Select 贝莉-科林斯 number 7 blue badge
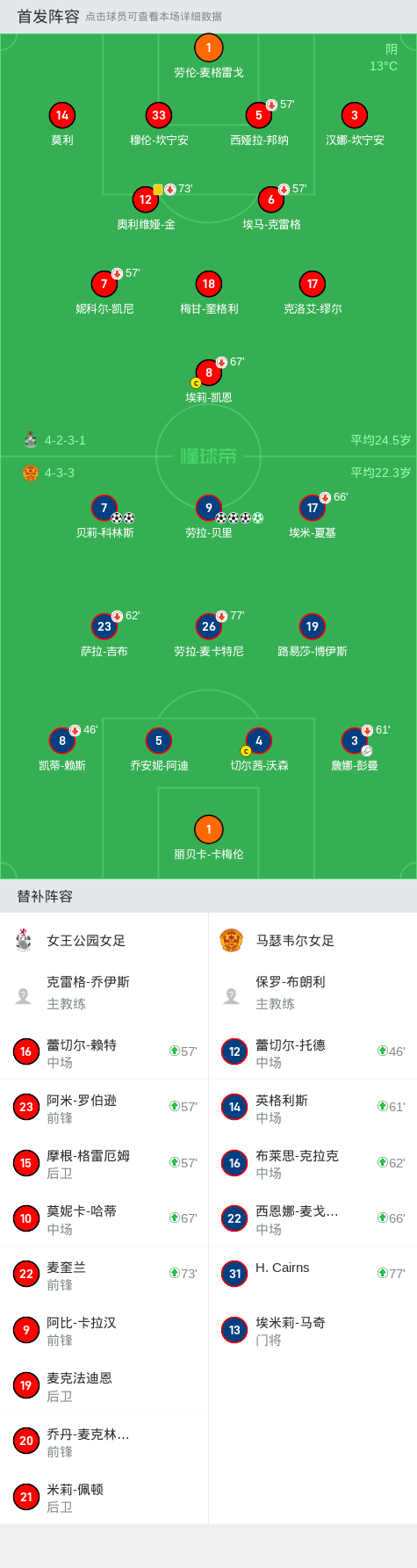This screenshot has width=417, height=1568. click(x=104, y=508)
